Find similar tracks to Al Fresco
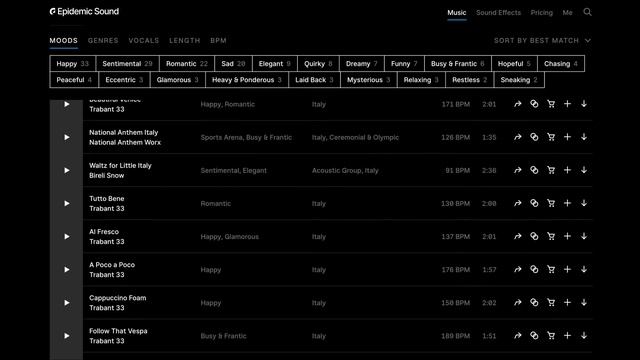 [534, 236]
